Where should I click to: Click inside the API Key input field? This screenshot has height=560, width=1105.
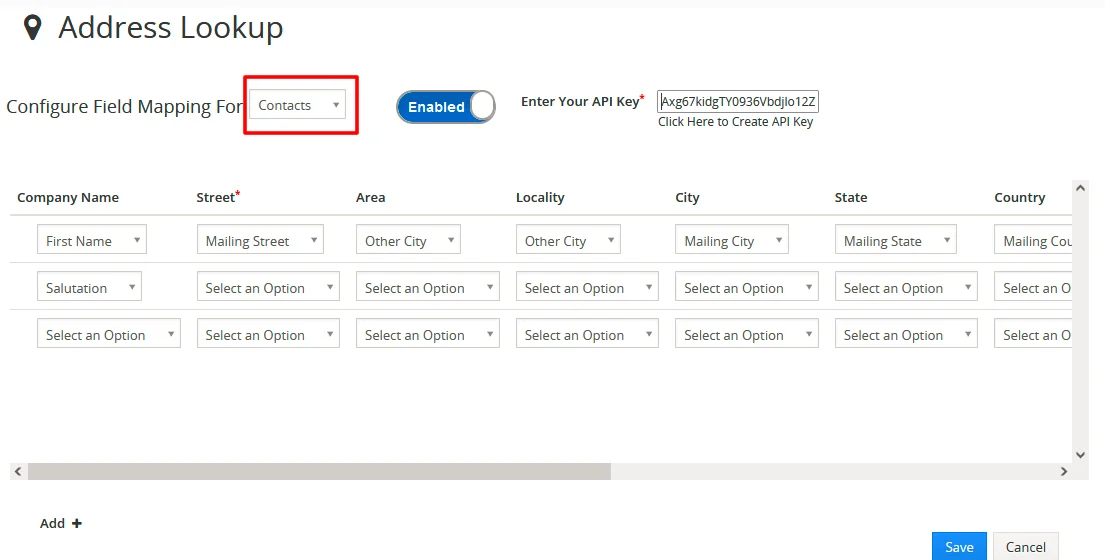[x=738, y=102]
